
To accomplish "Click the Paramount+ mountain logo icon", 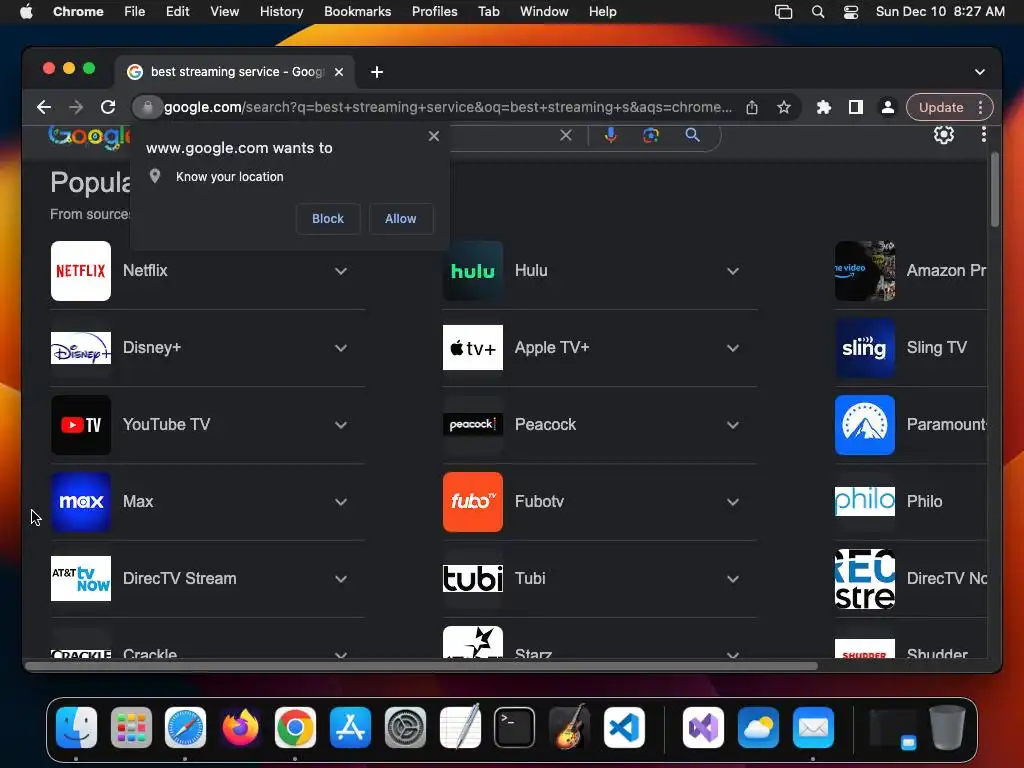I will (865, 425).
